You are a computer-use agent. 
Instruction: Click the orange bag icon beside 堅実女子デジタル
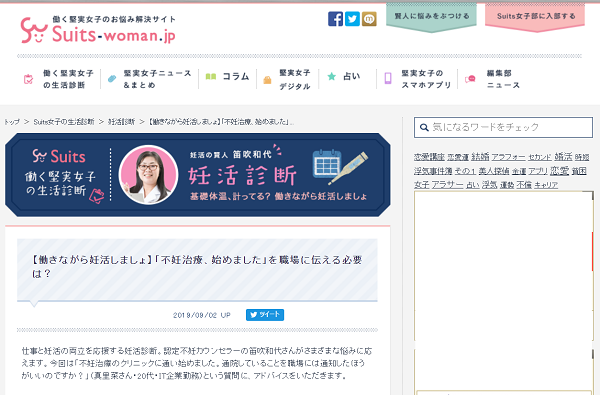click(x=267, y=80)
